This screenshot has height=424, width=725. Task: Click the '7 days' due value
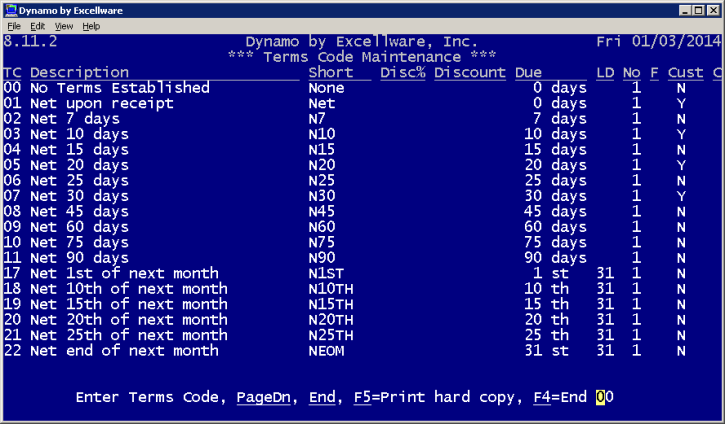point(560,119)
